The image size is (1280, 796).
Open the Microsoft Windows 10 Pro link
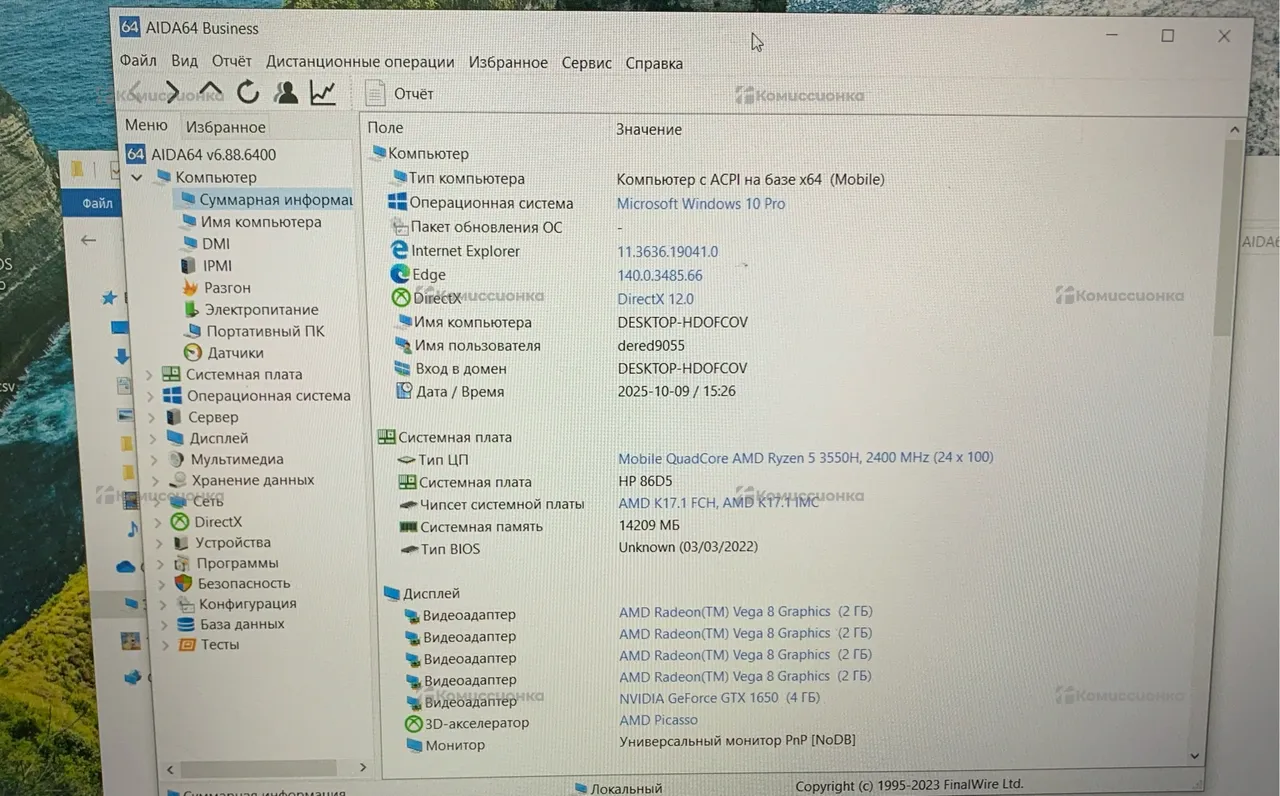(700, 204)
